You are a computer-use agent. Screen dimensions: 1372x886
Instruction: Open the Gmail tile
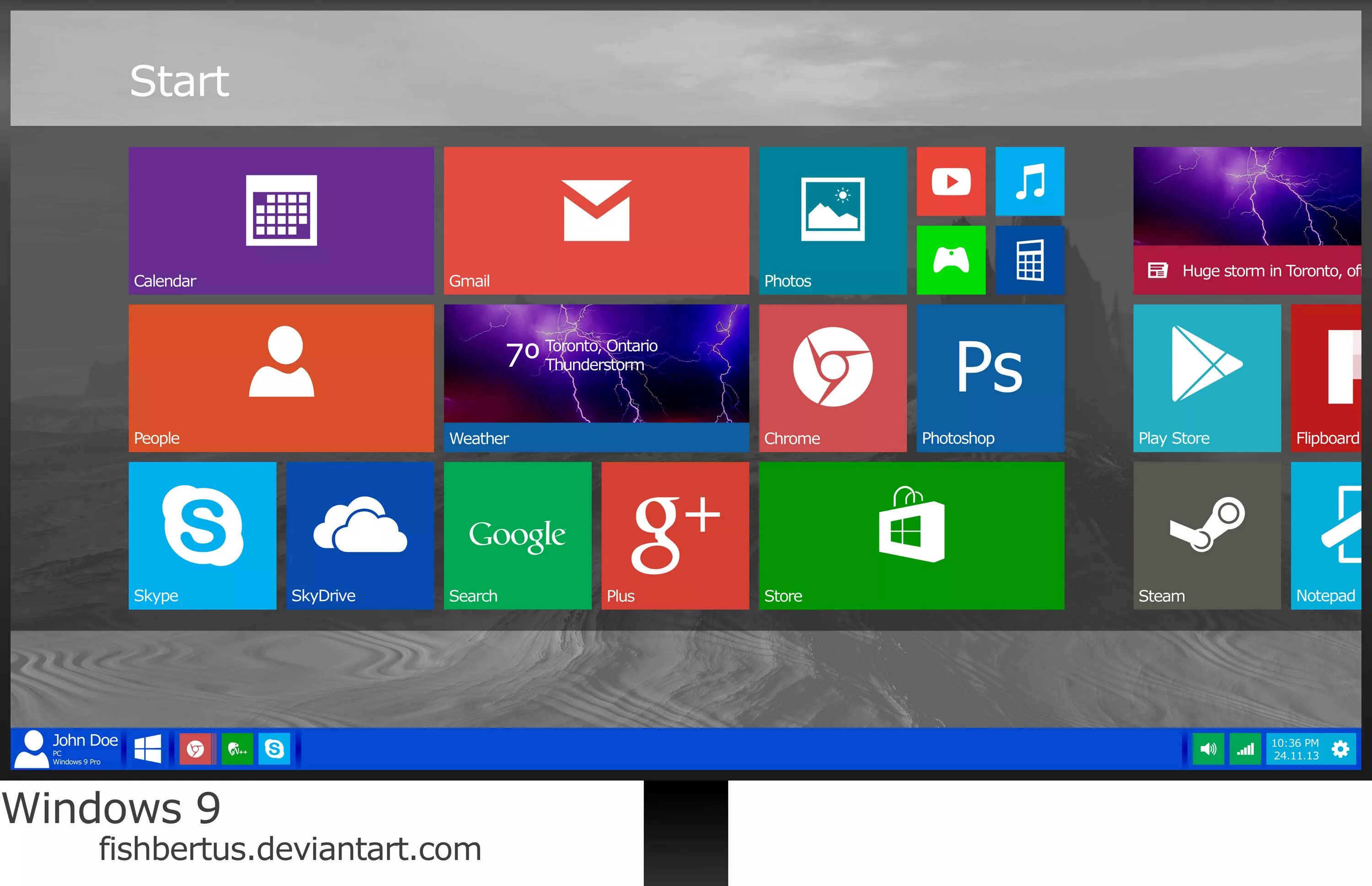tap(596, 220)
